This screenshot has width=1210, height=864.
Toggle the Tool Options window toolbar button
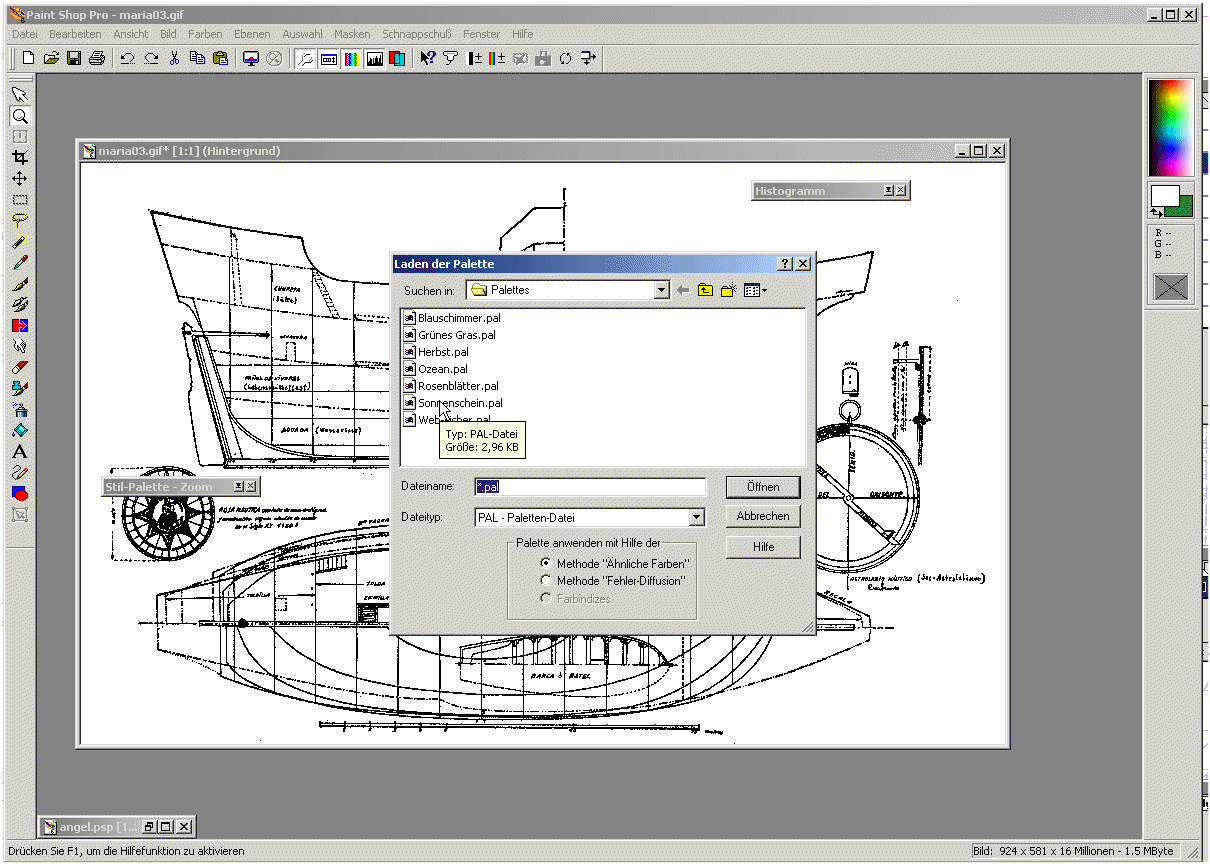[x=329, y=58]
